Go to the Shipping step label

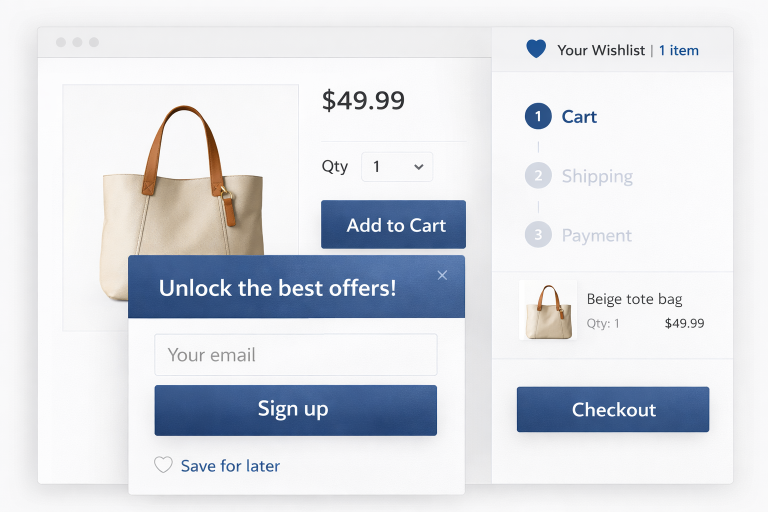coord(597,176)
